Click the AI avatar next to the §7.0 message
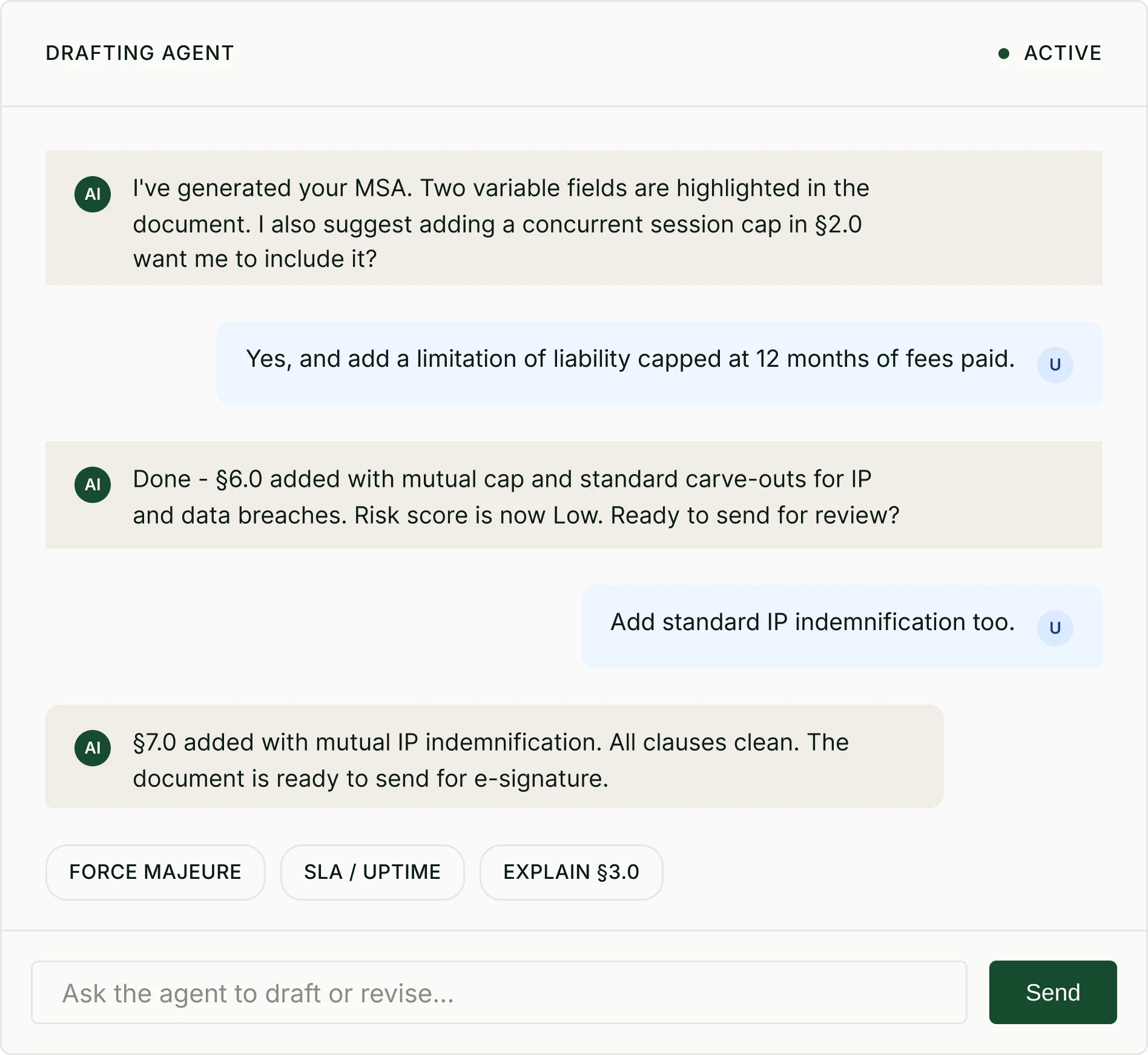 (x=92, y=748)
